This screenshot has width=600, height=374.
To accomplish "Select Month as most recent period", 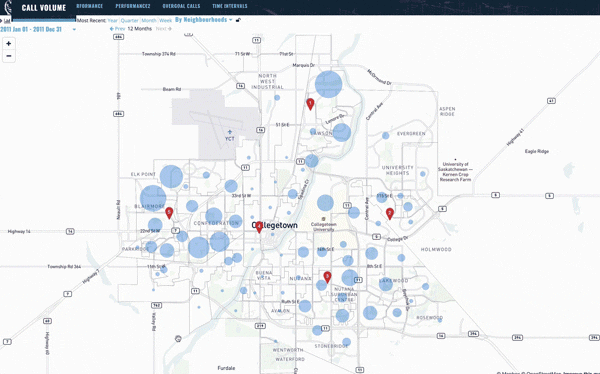I will point(149,20).
